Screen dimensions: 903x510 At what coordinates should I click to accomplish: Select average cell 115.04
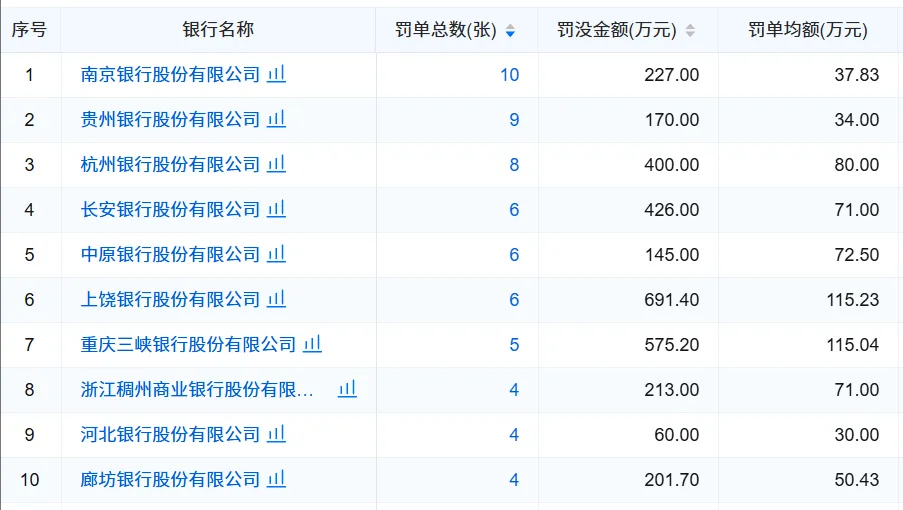pos(853,345)
